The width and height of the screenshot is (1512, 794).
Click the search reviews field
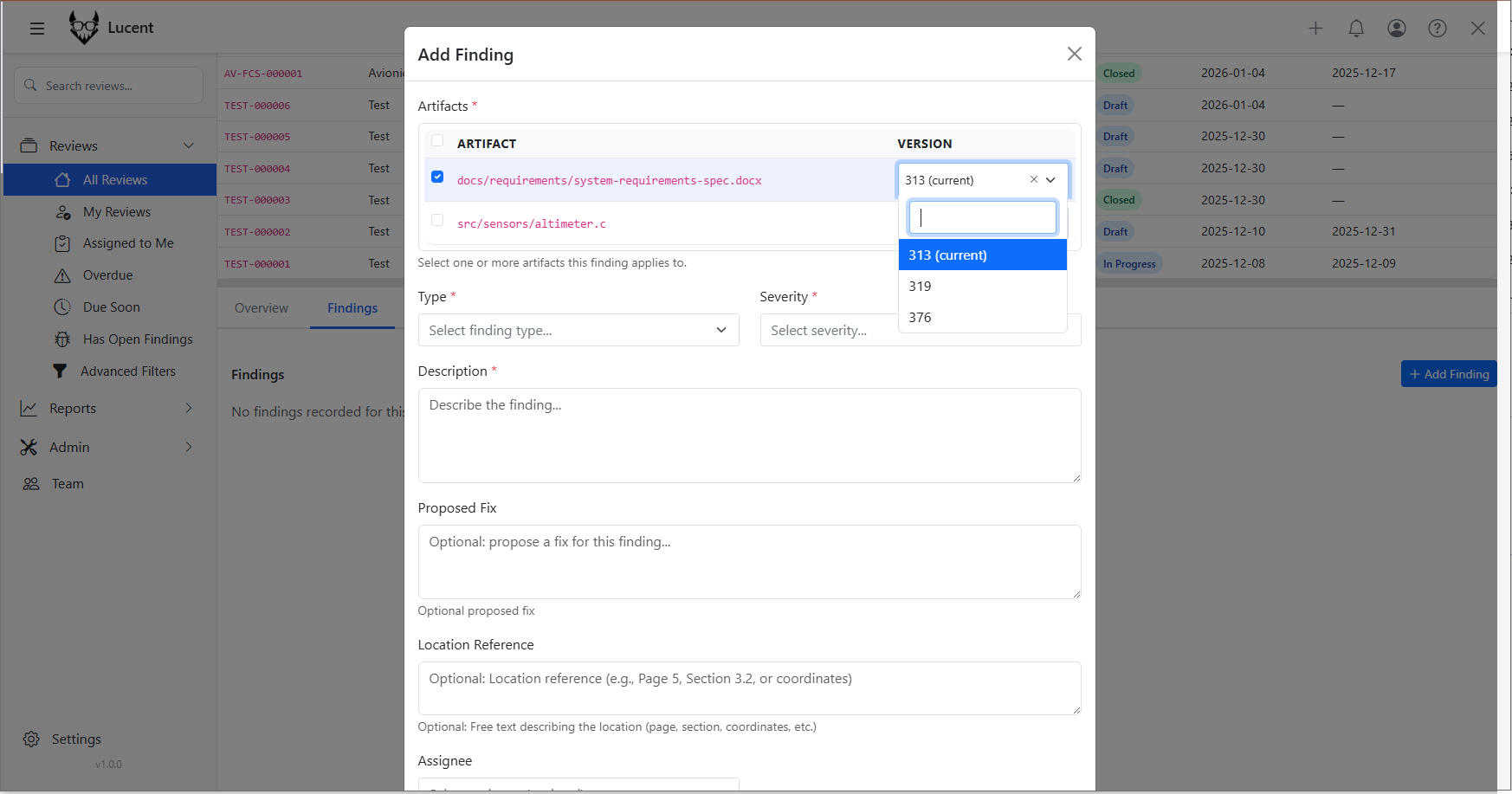click(107, 85)
